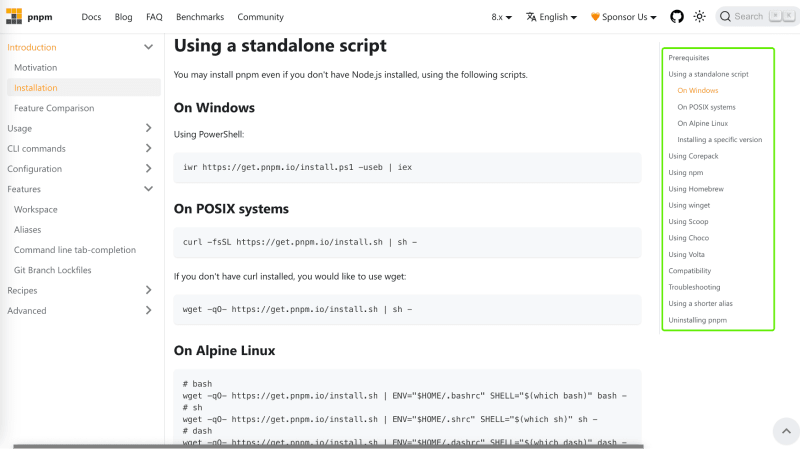
Task: Jump to Installing a specific version
Action: click(x=719, y=140)
